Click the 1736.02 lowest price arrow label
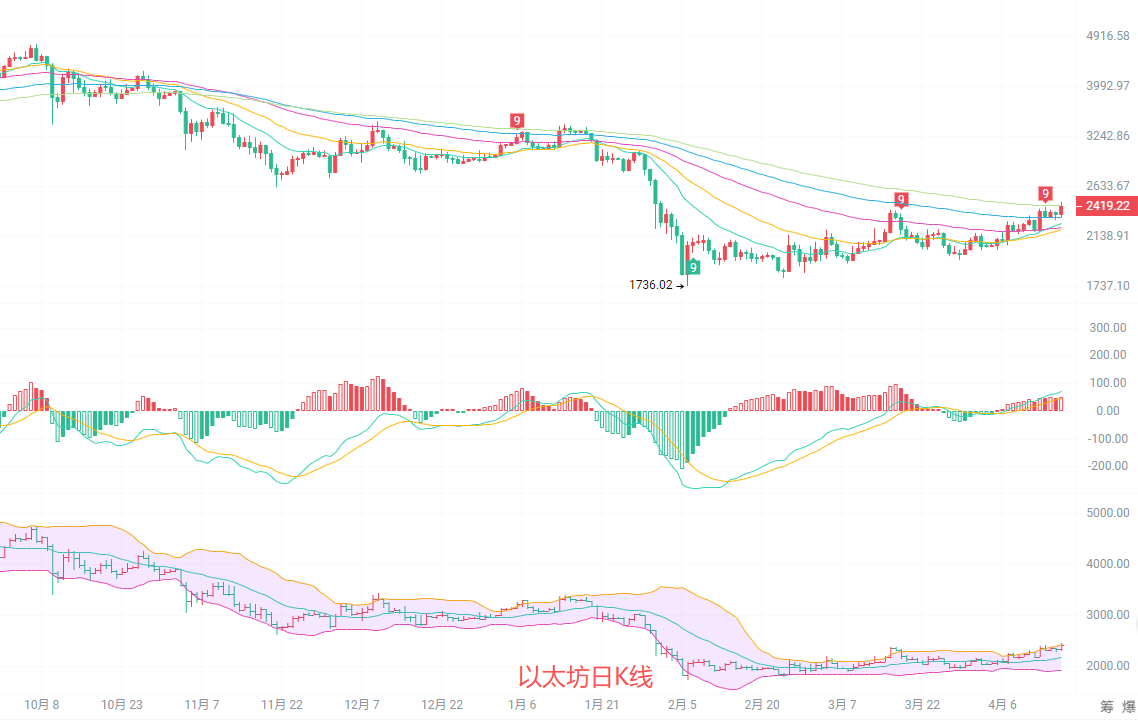Image resolution: width=1138 pixels, height=722 pixels. 656,285
